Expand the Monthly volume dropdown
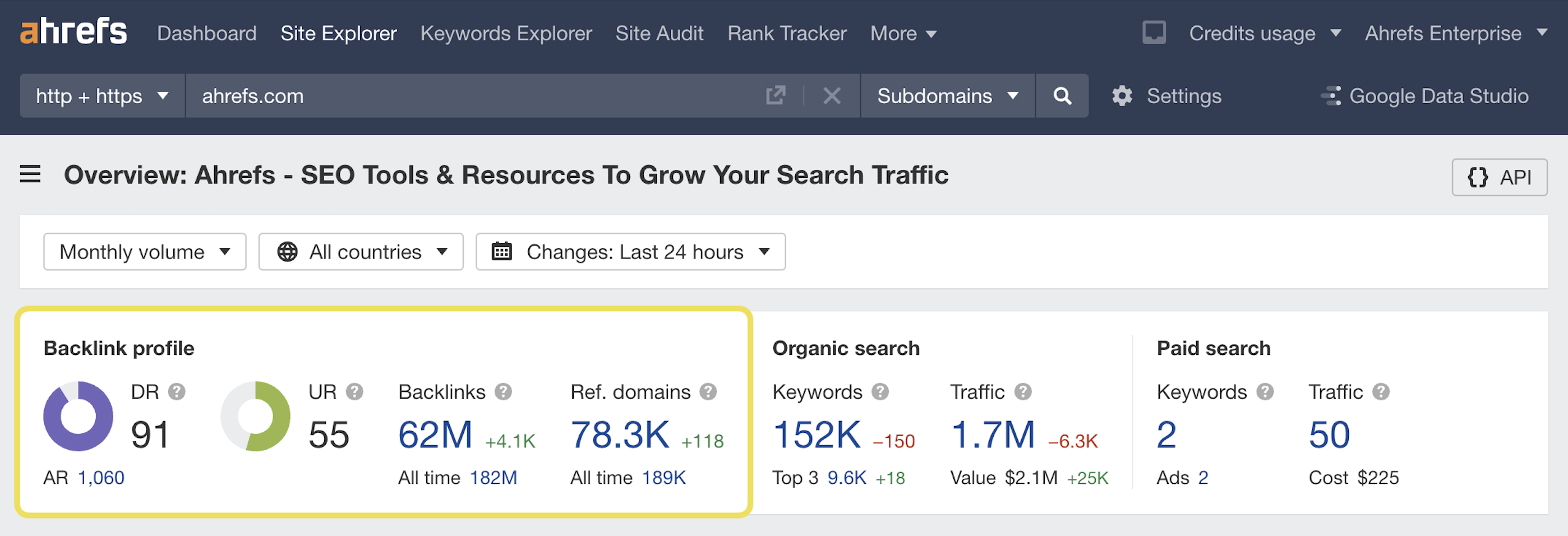The image size is (1568, 536). [144, 251]
